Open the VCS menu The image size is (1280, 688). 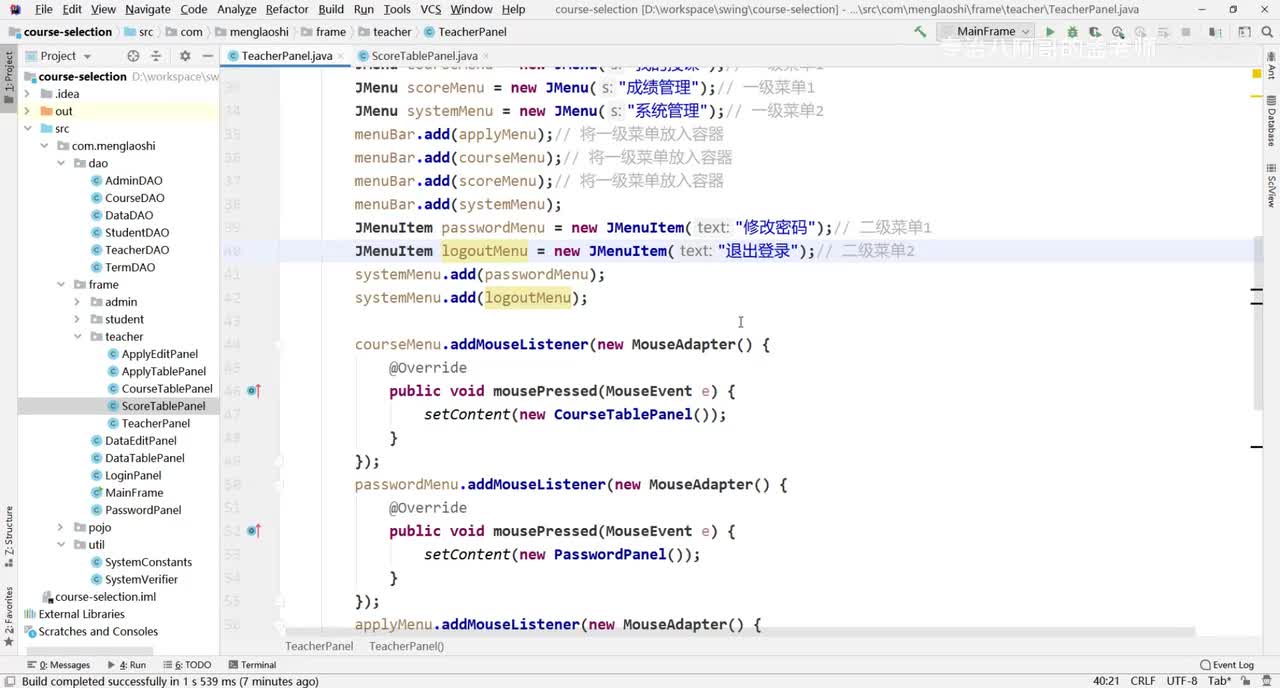[x=431, y=9]
